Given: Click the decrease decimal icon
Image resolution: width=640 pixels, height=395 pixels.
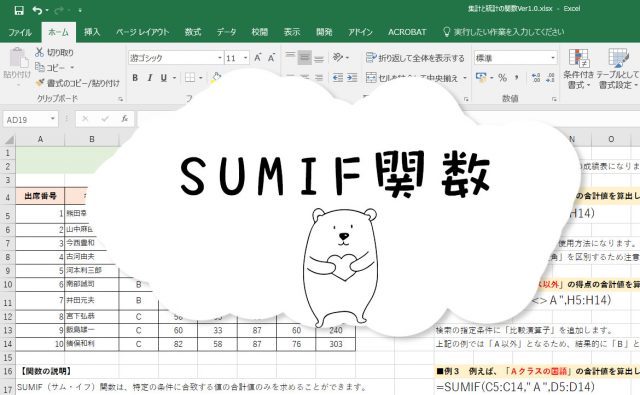Looking at the screenshot, I should (x=550, y=78).
